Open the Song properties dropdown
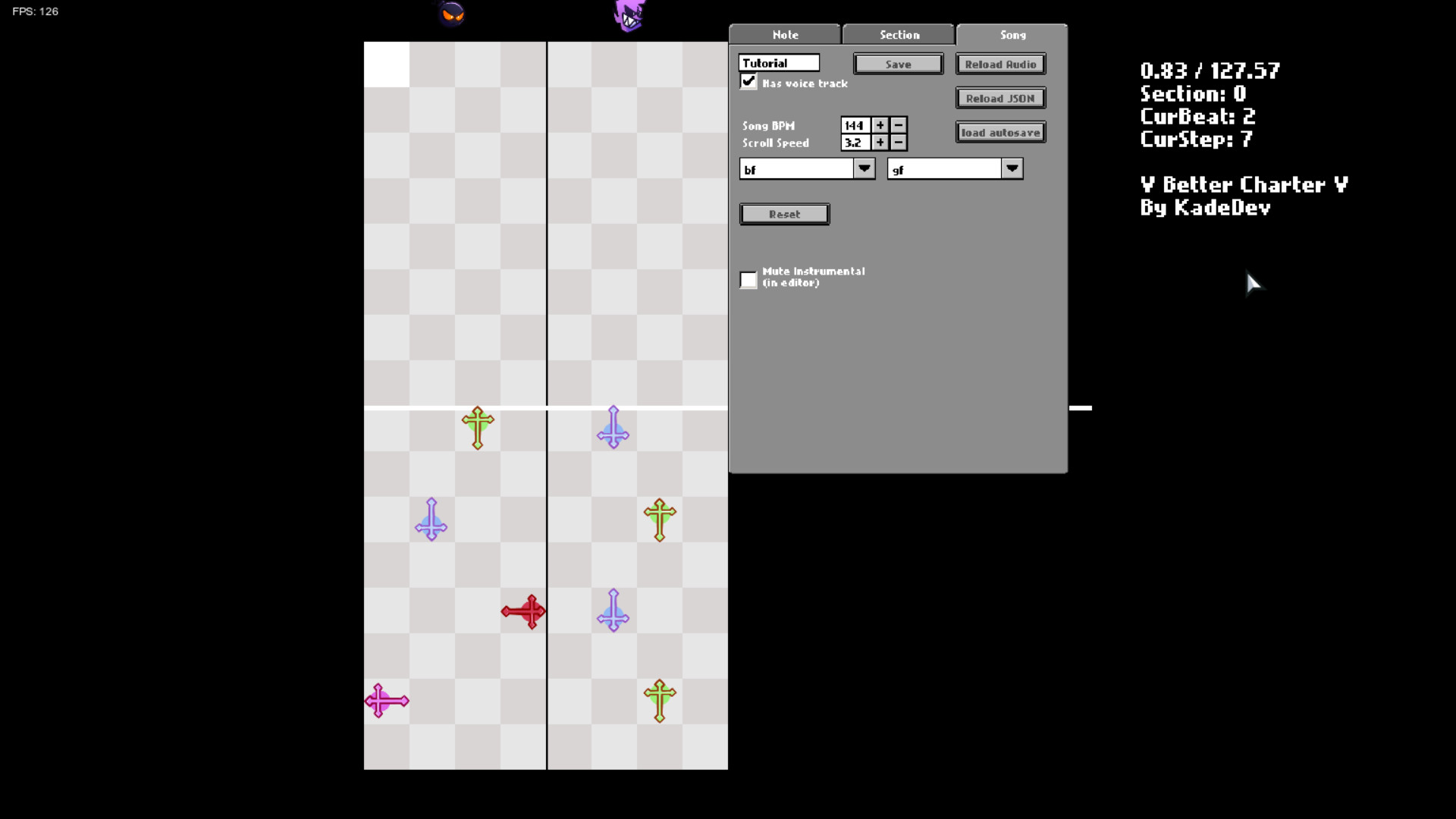This screenshot has width=1456, height=819. click(1013, 35)
